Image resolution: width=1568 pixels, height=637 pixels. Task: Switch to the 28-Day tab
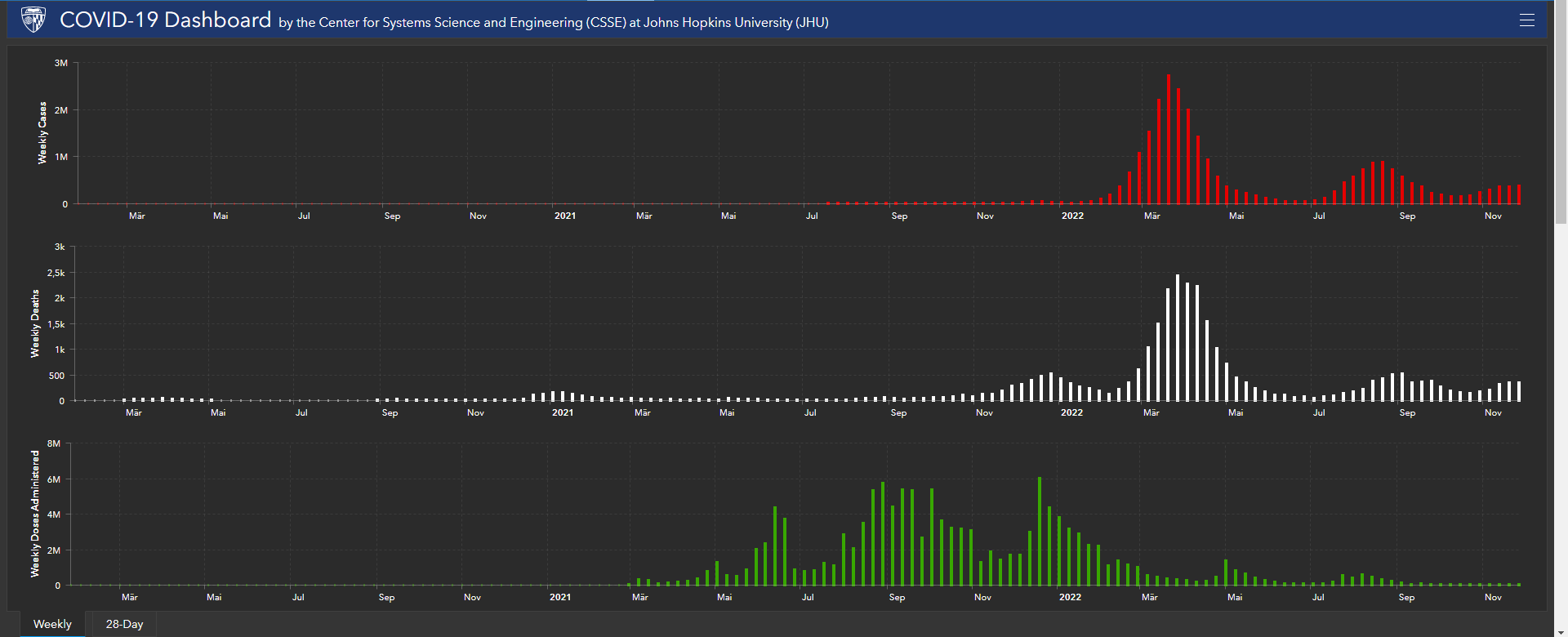pos(124,624)
